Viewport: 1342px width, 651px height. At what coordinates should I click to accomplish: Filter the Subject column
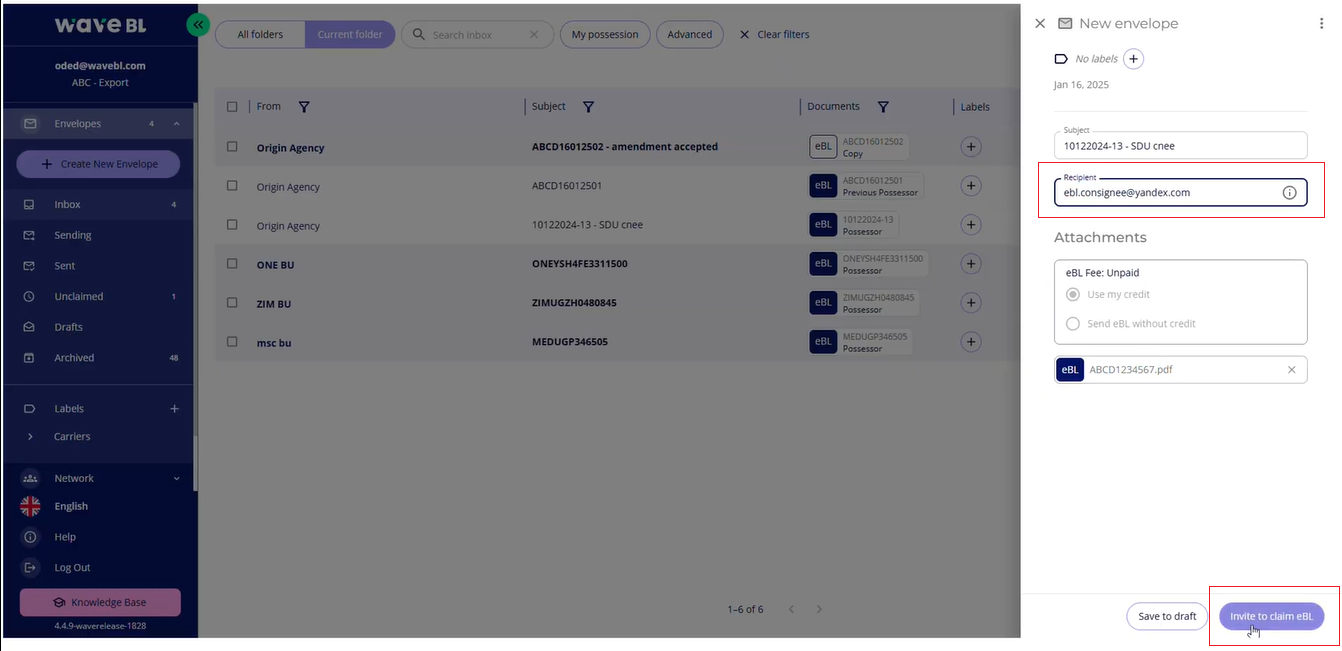click(x=589, y=107)
